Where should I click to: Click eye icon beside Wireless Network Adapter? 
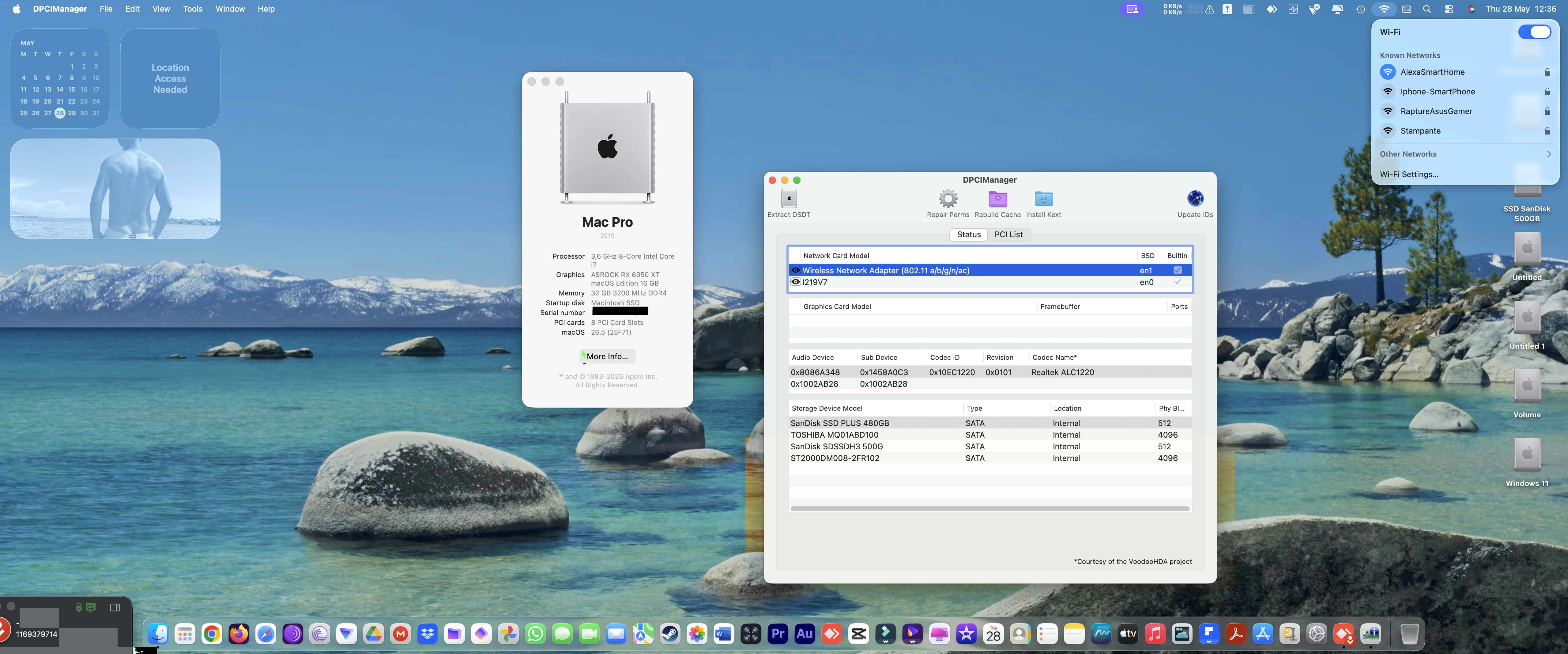point(795,270)
